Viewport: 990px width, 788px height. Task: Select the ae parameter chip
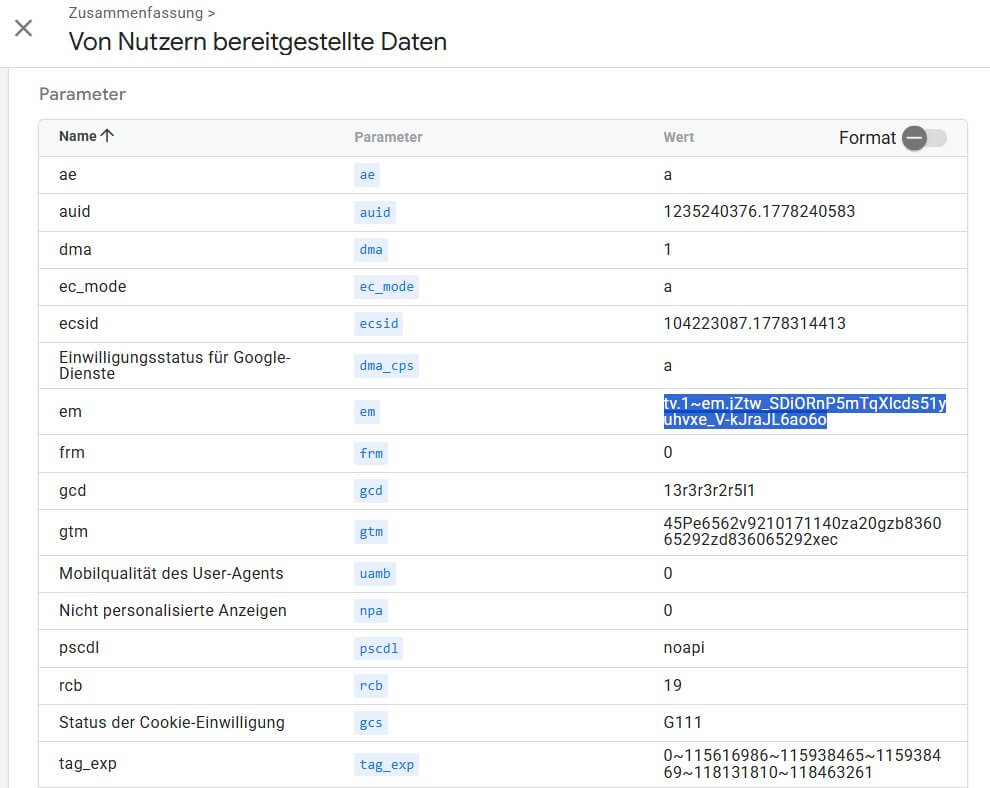(x=367, y=175)
